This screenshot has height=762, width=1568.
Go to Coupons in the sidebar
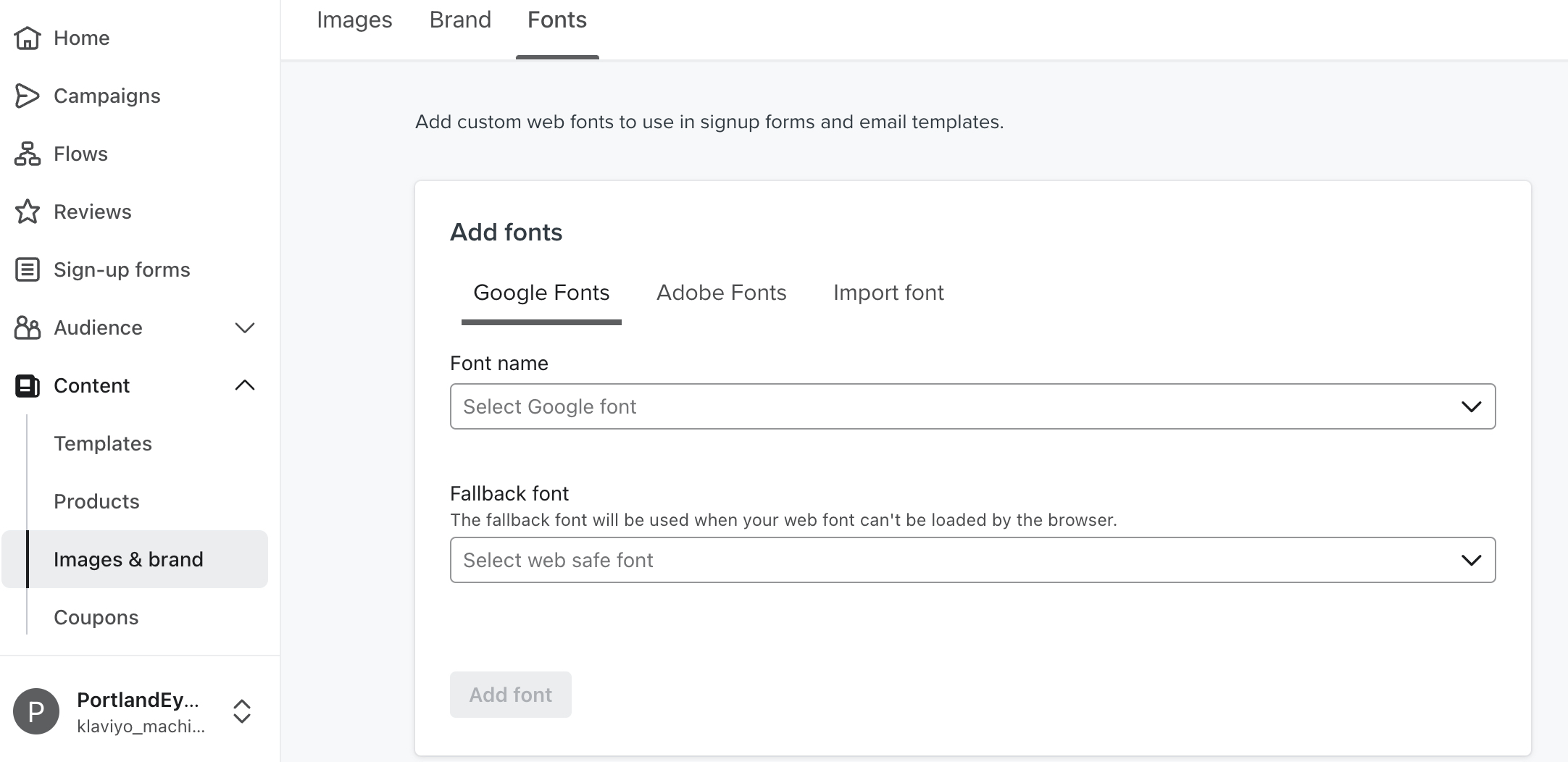pos(96,617)
